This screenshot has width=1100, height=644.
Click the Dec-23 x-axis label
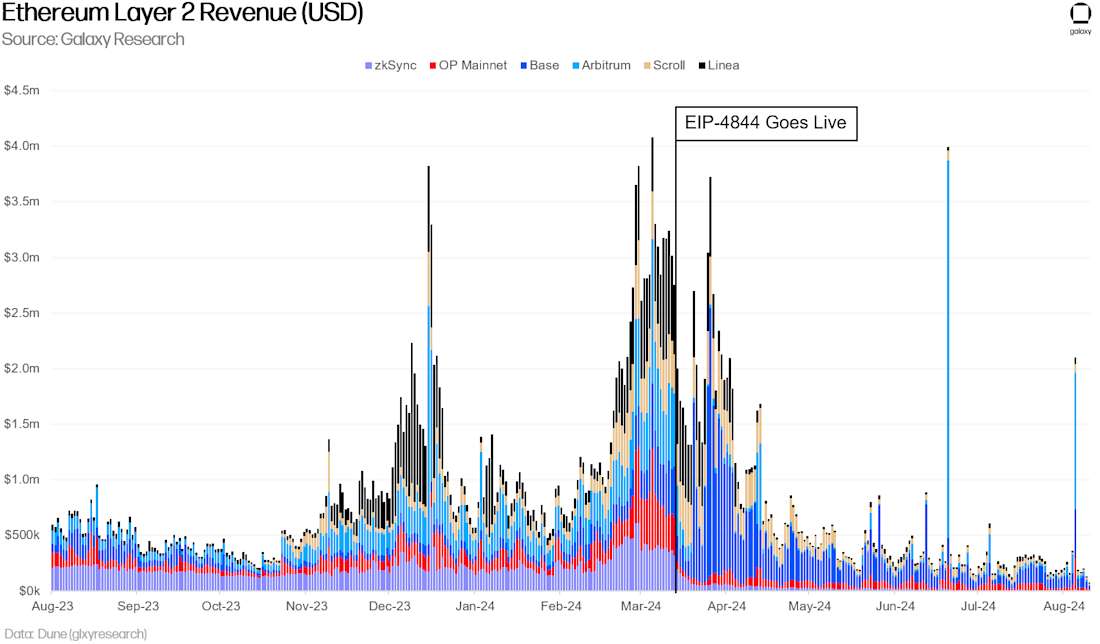coord(389,606)
